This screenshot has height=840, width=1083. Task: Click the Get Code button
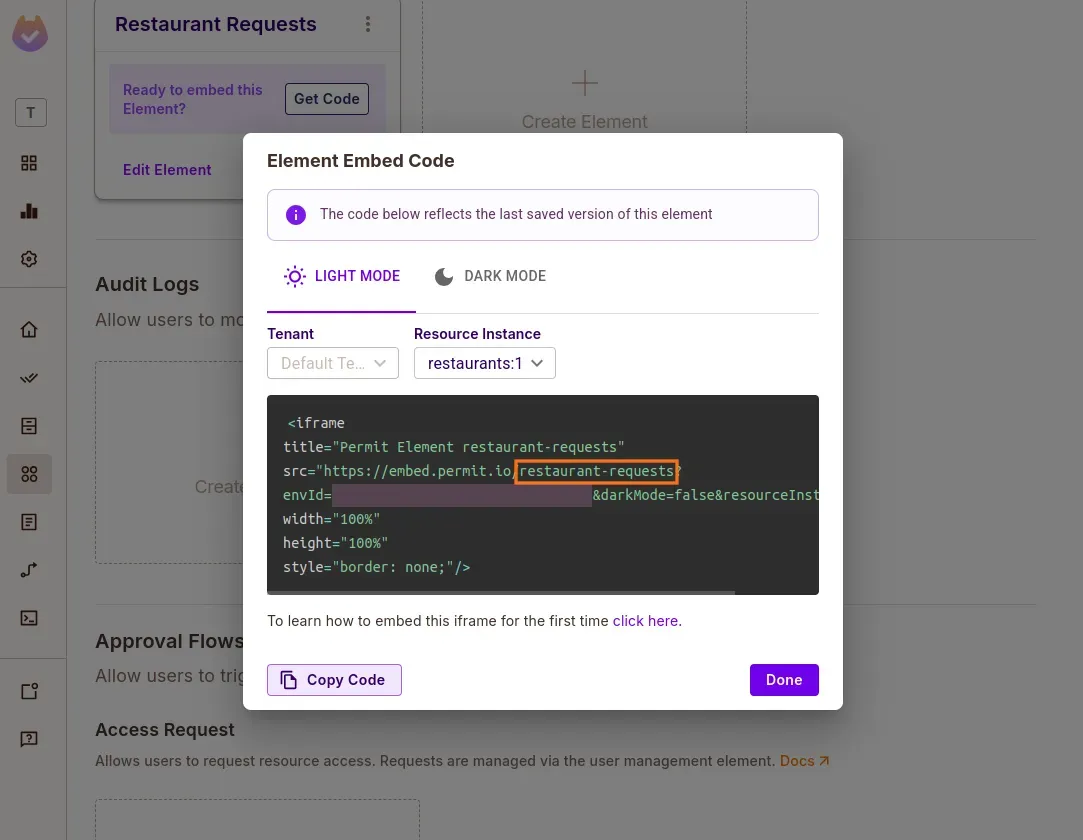(x=326, y=99)
